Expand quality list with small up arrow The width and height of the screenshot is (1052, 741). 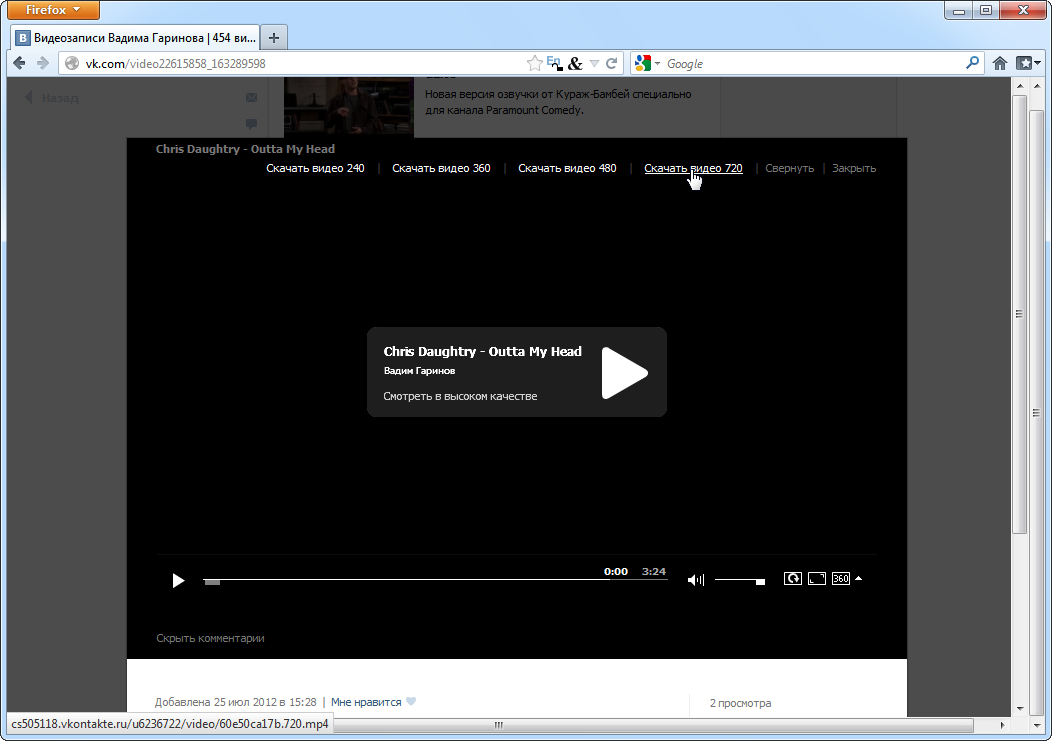pos(858,578)
